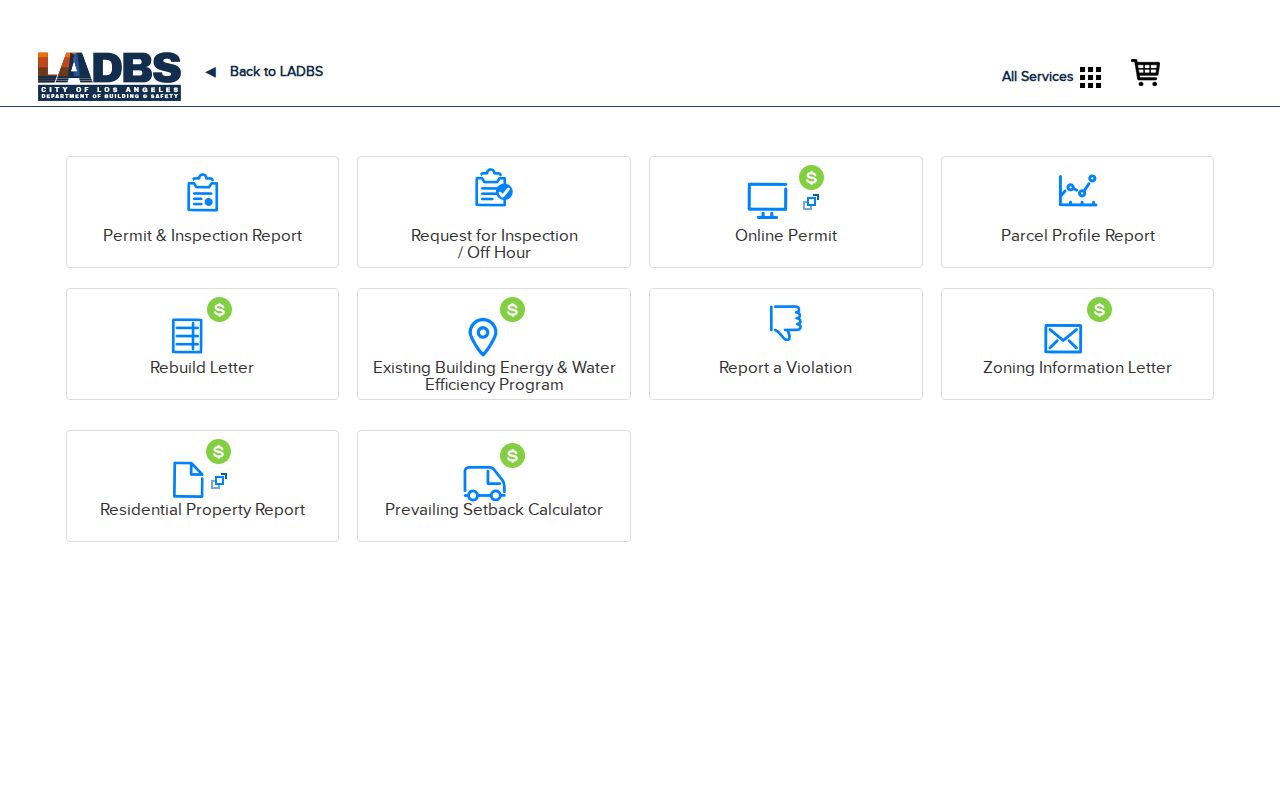1280x800 pixels.
Task: Open Existing Building Energy & Water Efficiency Program label
Action: pyautogui.click(x=494, y=376)
